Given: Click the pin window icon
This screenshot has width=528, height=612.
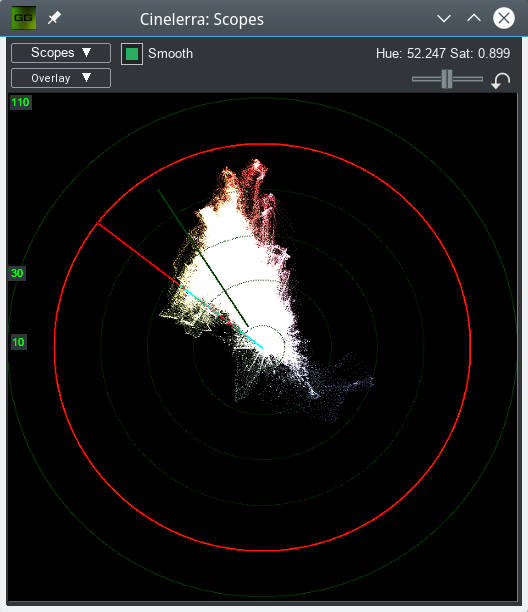Looking at the screenshot, I should pyautogui.click(x=54, y=18).
